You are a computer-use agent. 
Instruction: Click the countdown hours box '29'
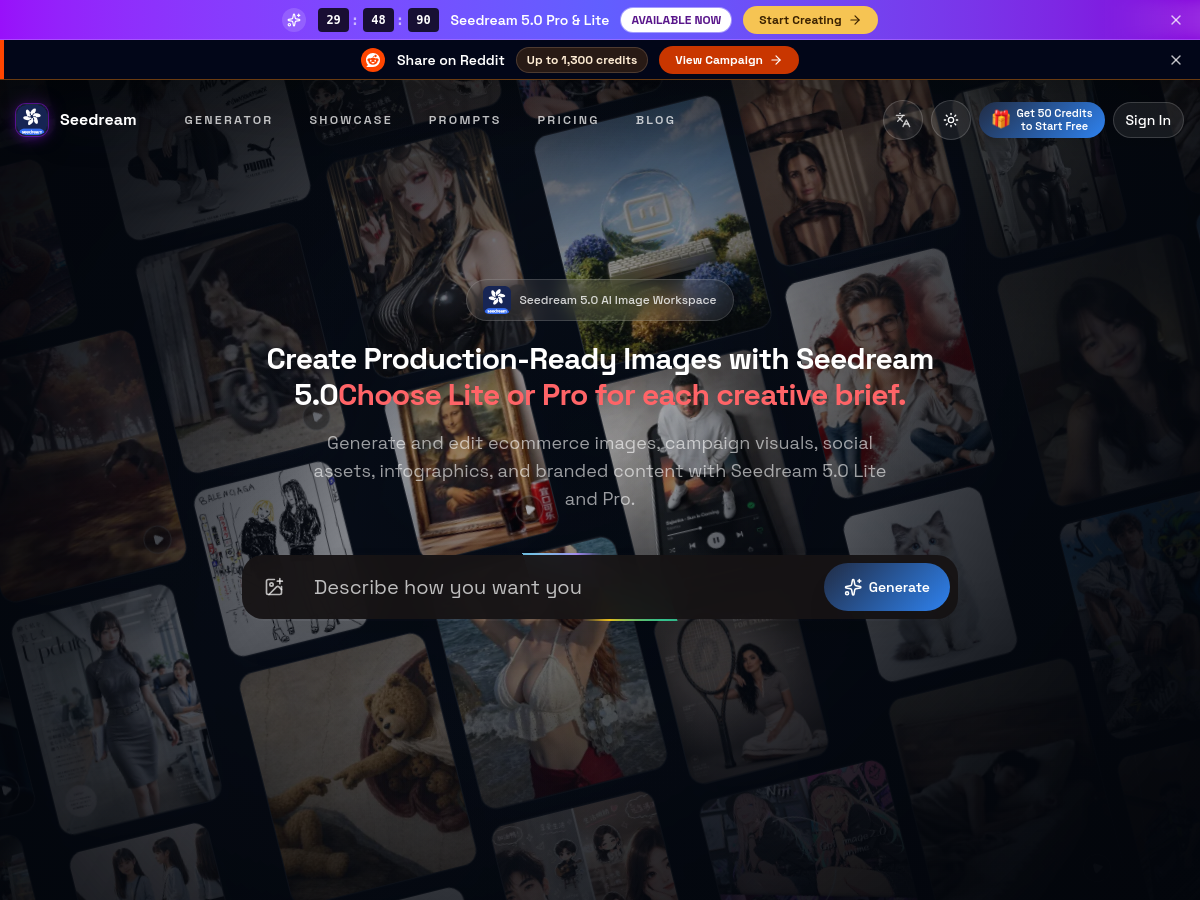click(x=333, y=20)
